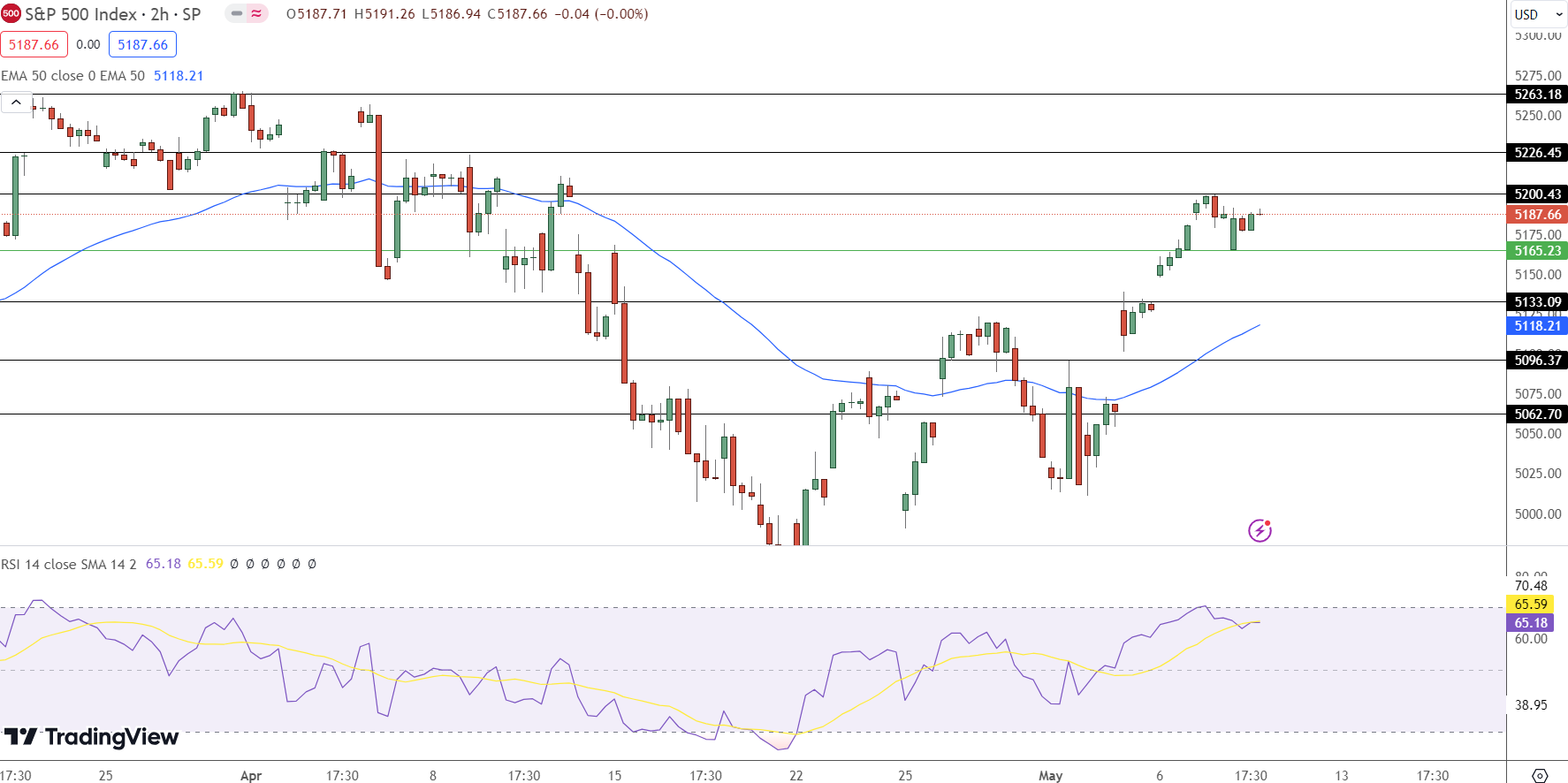1568x783 pixels.
Task: Click the 8 date label on time axis
Action: click(433, 776)
